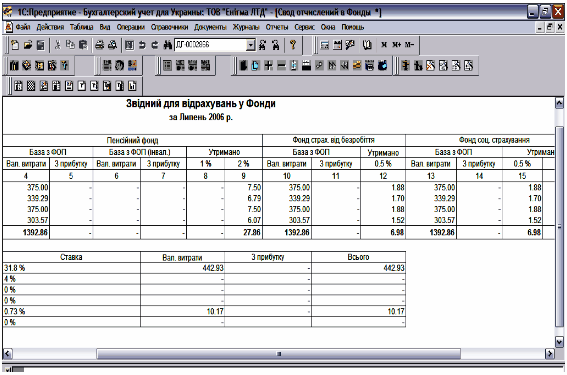Select the 27.86 total cell
This screenshot has height=375, width=567.
[243, 232]
